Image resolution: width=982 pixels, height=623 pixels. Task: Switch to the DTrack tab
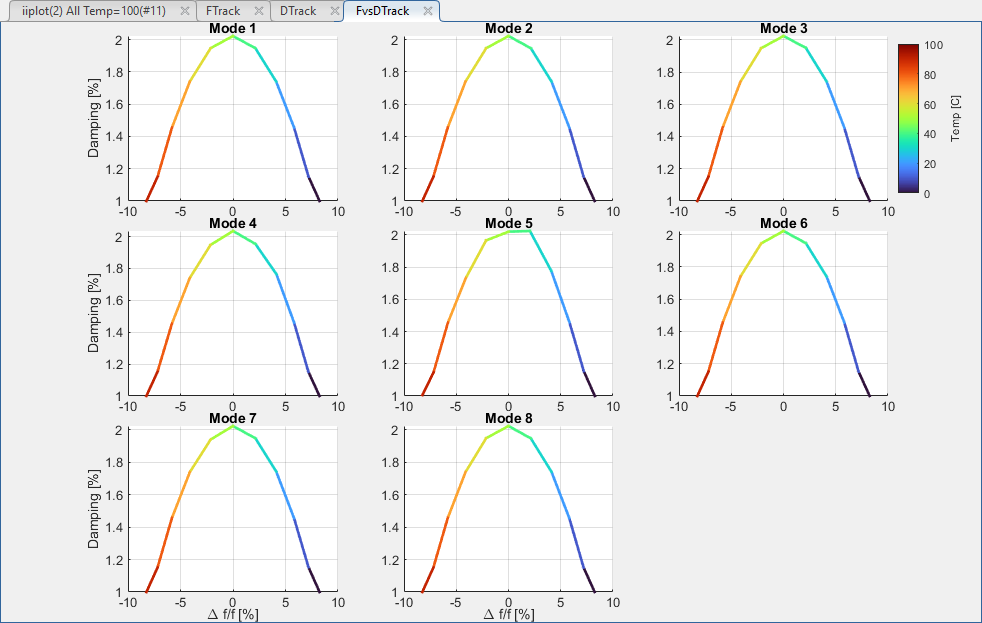point(297,11)
